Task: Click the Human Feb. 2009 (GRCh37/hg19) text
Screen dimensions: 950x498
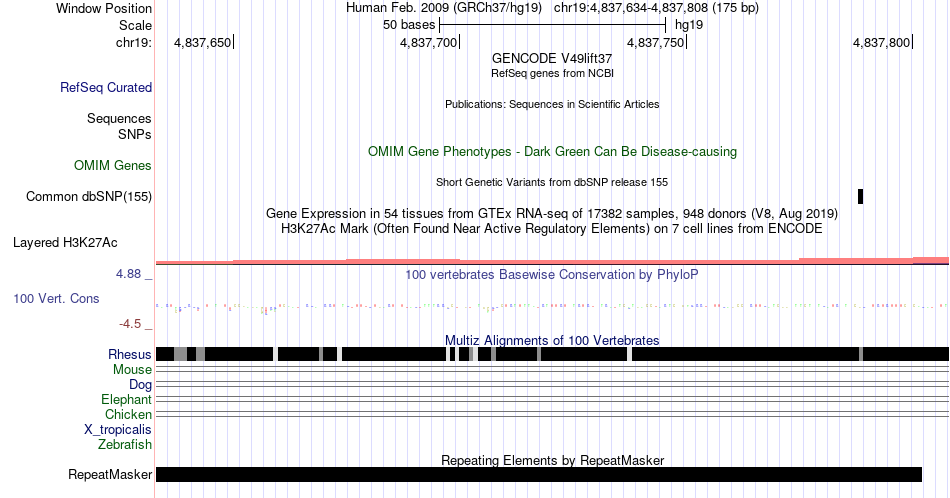Action: pyautogui.click(x=443, y=8)
